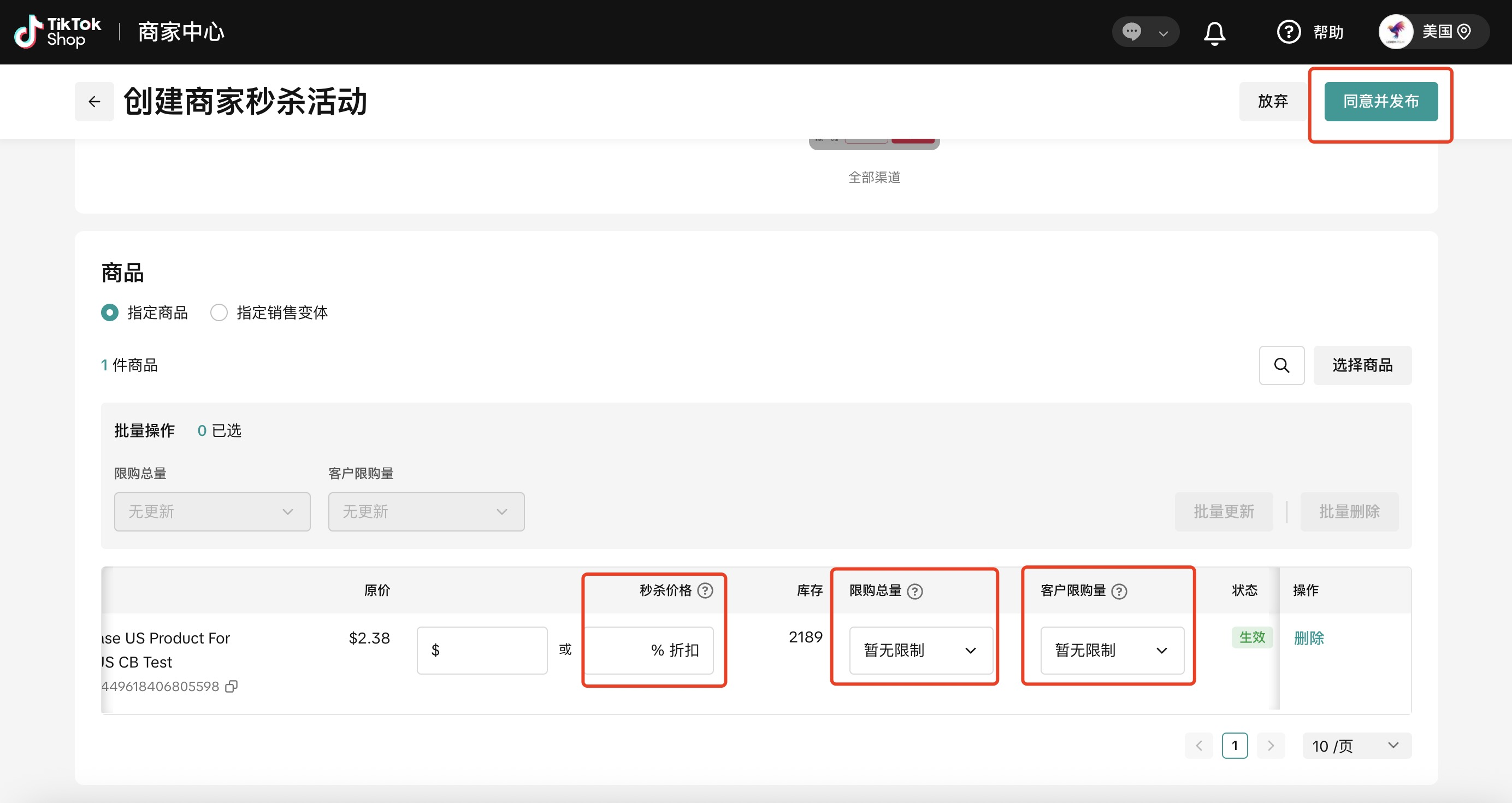Screen dimensions: 1512x803
Task: Click the 放弃 button
Action: point(1273,102)
